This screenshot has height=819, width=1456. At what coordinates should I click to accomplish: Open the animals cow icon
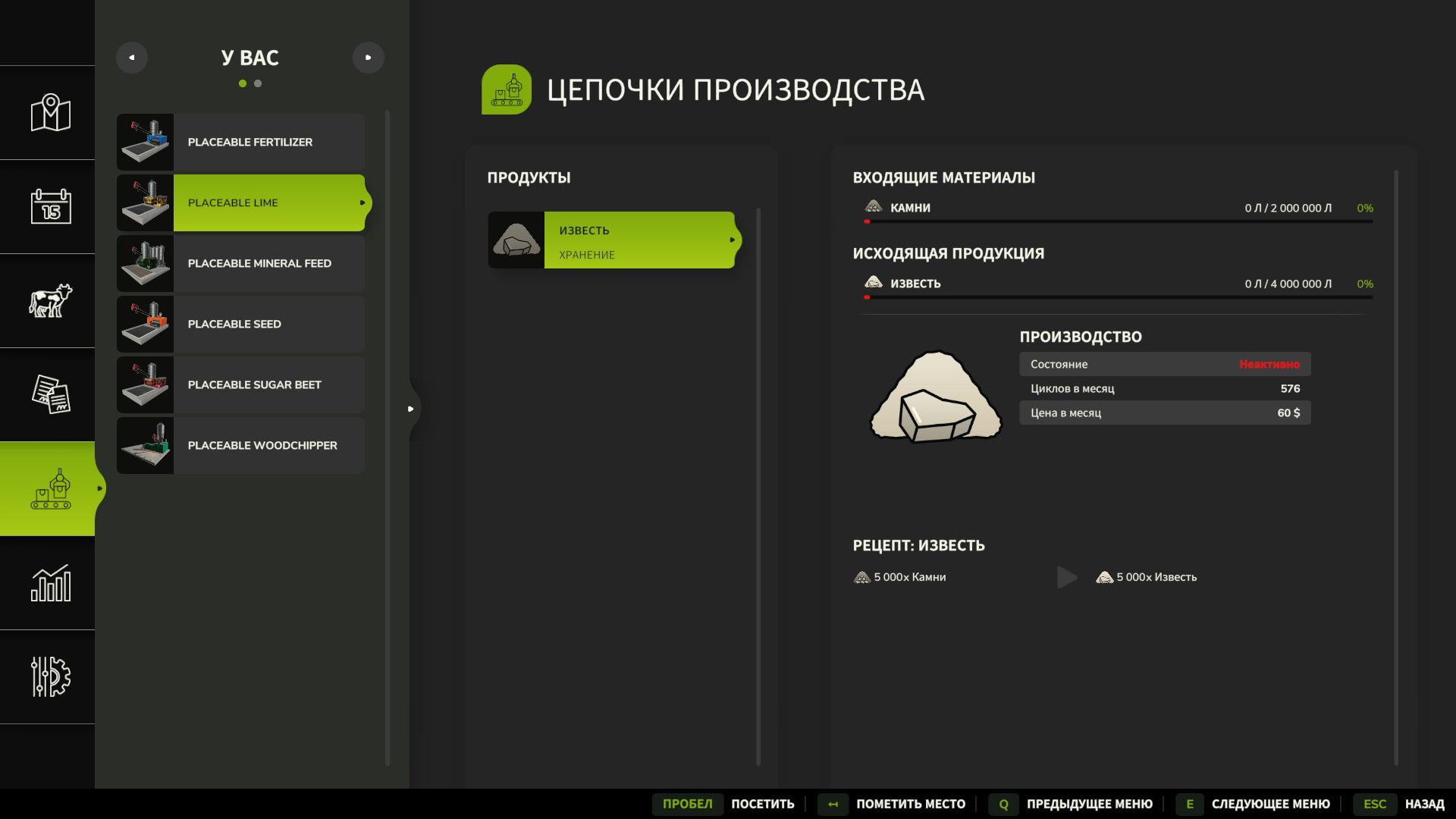coord(50,300)
